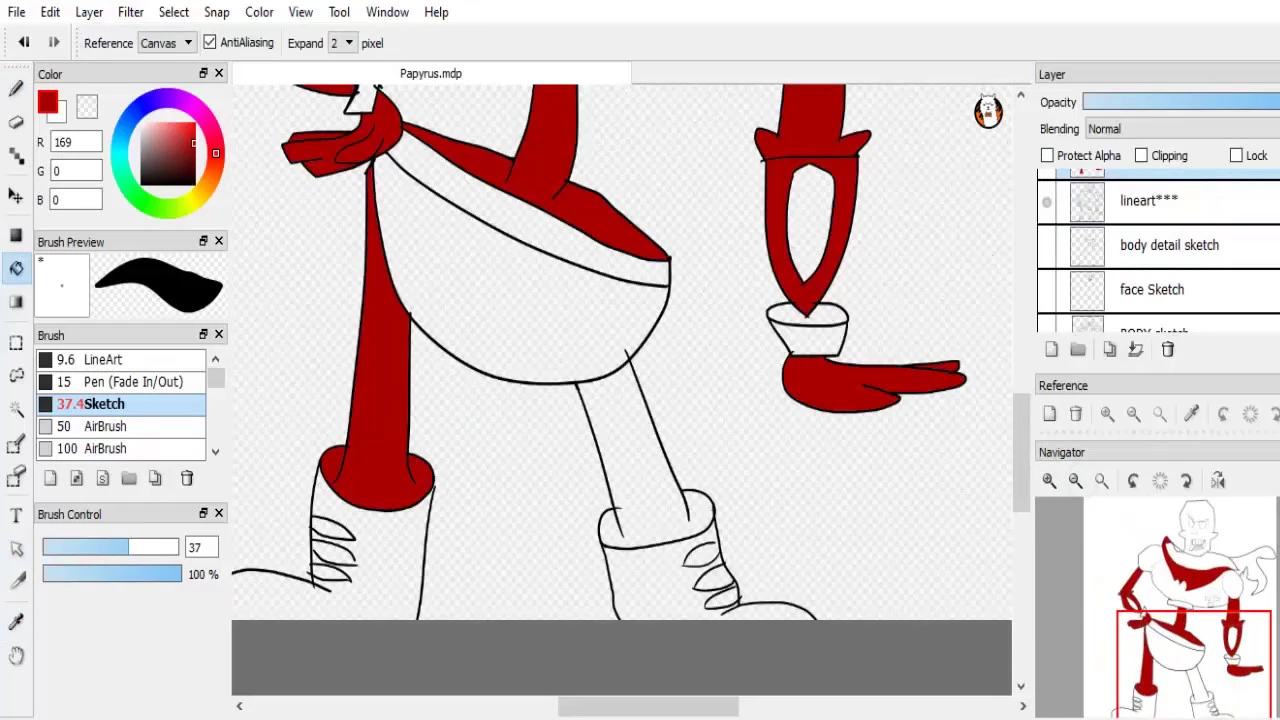Viewport: 1280px width, 720px height.
Task: Merge the layer down
Action: [1136, 349]
